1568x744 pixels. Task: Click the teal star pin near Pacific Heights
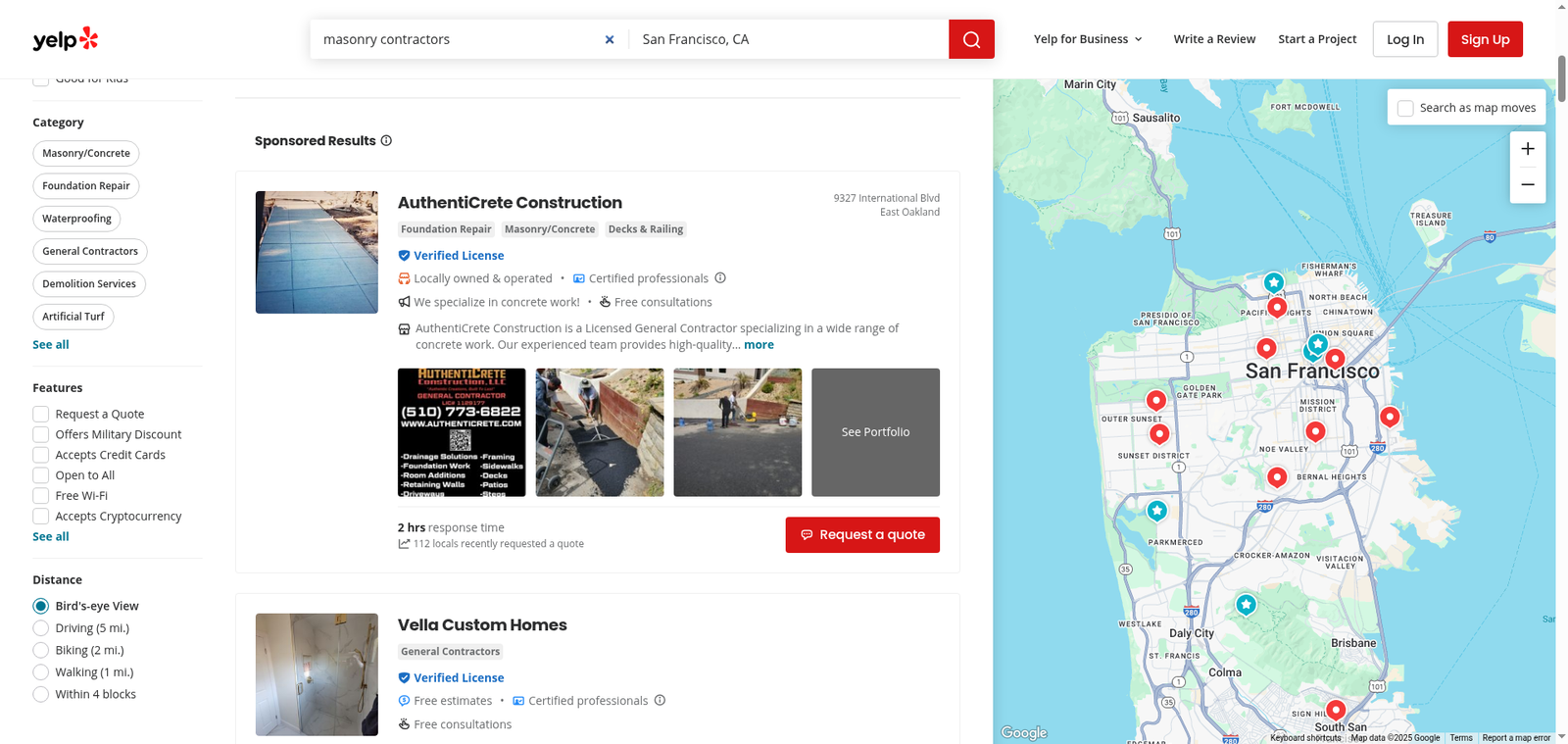coord(1273,283)
